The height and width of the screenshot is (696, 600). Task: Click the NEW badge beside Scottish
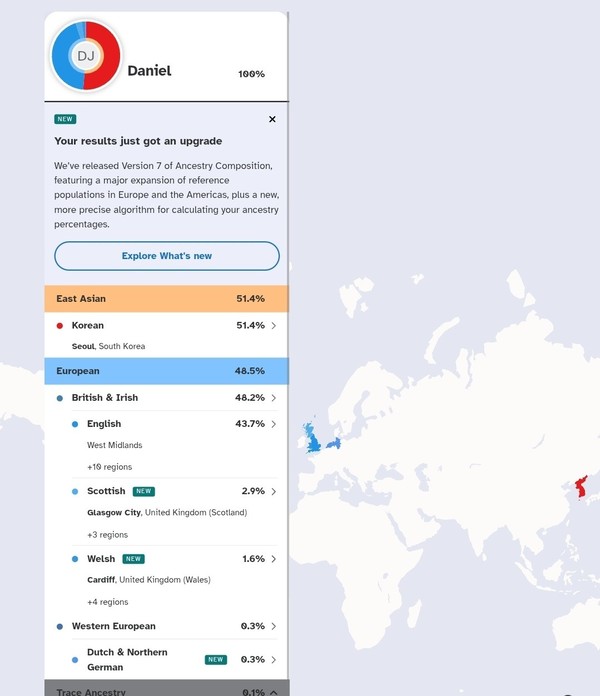point(144,492)
